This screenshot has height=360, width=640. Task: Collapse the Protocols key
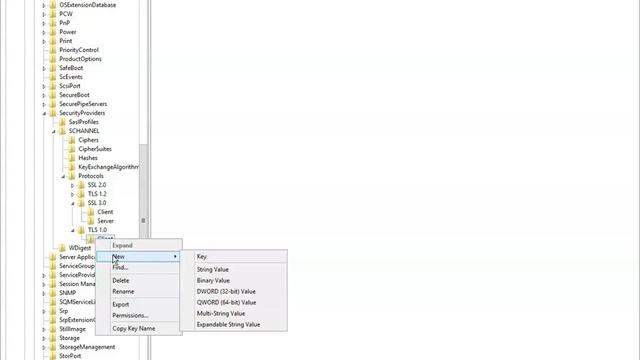pyautogui.click(x=63, y=176)
